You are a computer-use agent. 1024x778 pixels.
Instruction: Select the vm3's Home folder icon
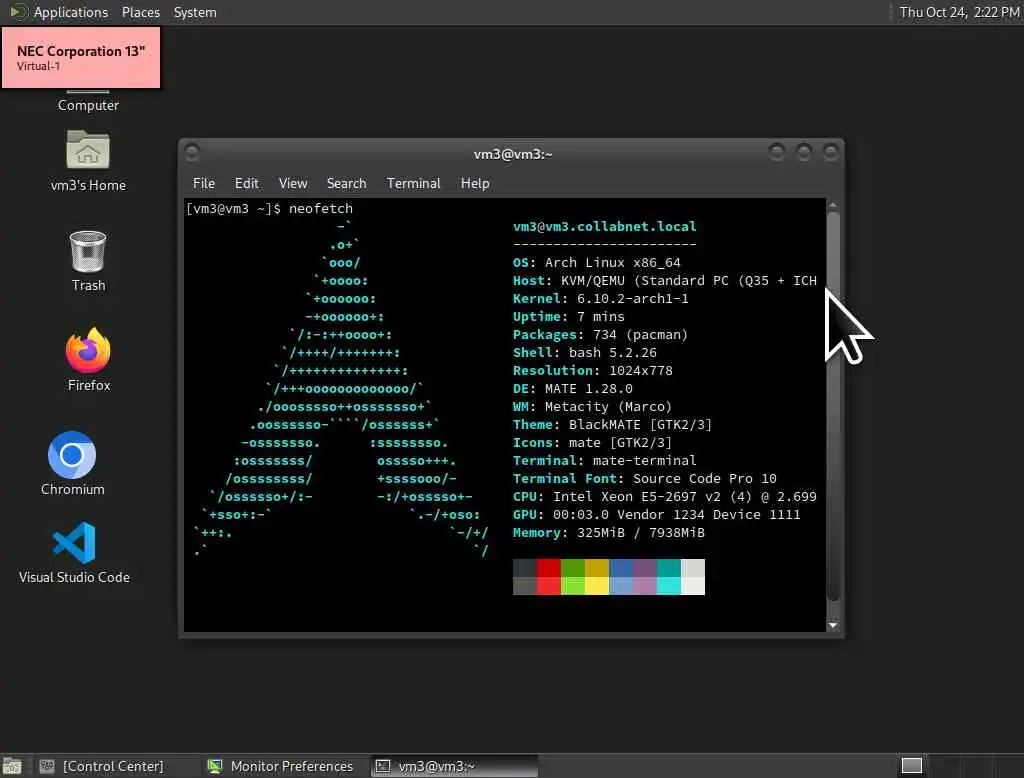pos(88,150)
